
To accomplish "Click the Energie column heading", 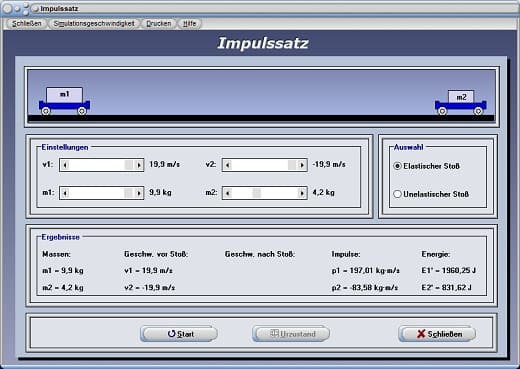I will click(x=436, y=254).
